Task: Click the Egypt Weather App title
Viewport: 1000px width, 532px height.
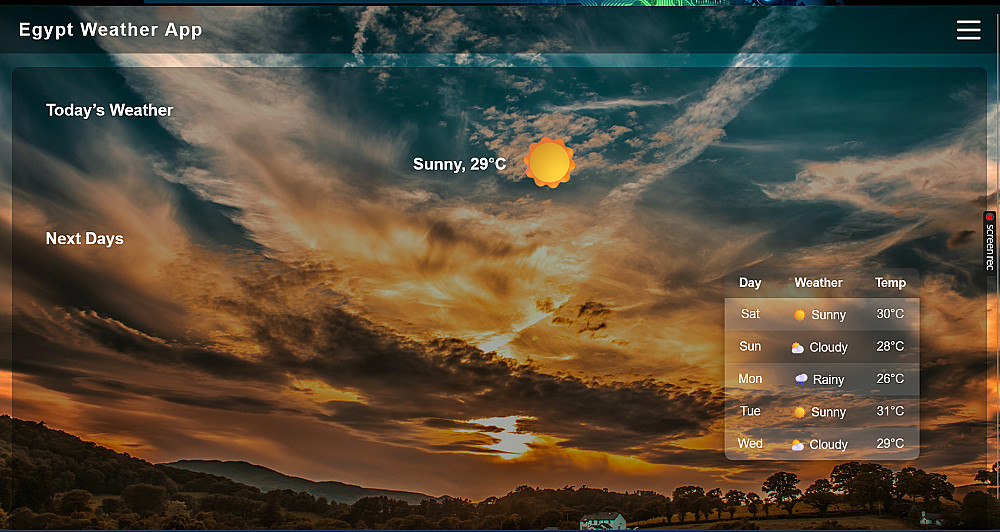Action: click(x=110, y=30)
